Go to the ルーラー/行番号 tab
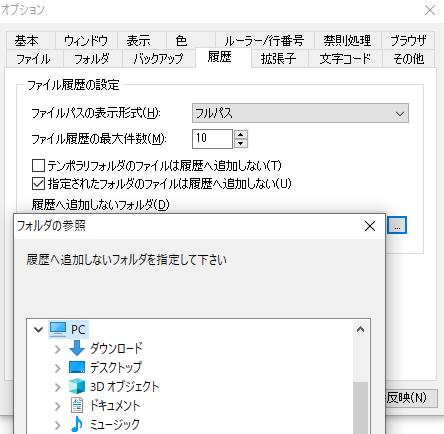444x434 pixels. [x=264, y=41]
